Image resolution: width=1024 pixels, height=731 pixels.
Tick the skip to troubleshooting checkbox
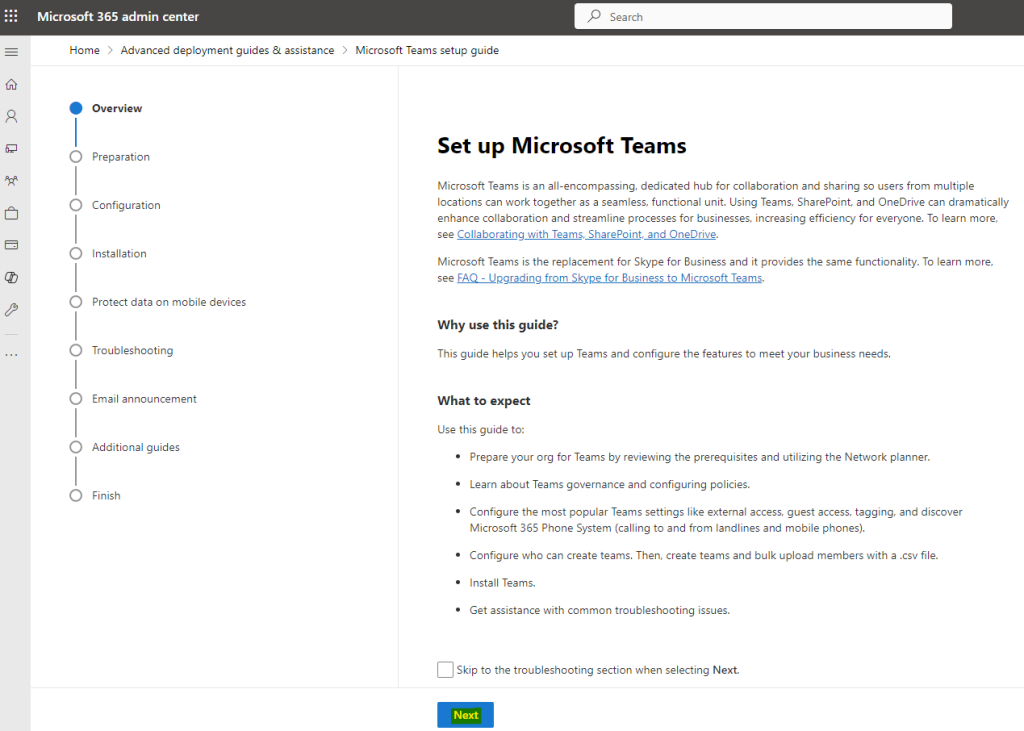click(445, 670)
